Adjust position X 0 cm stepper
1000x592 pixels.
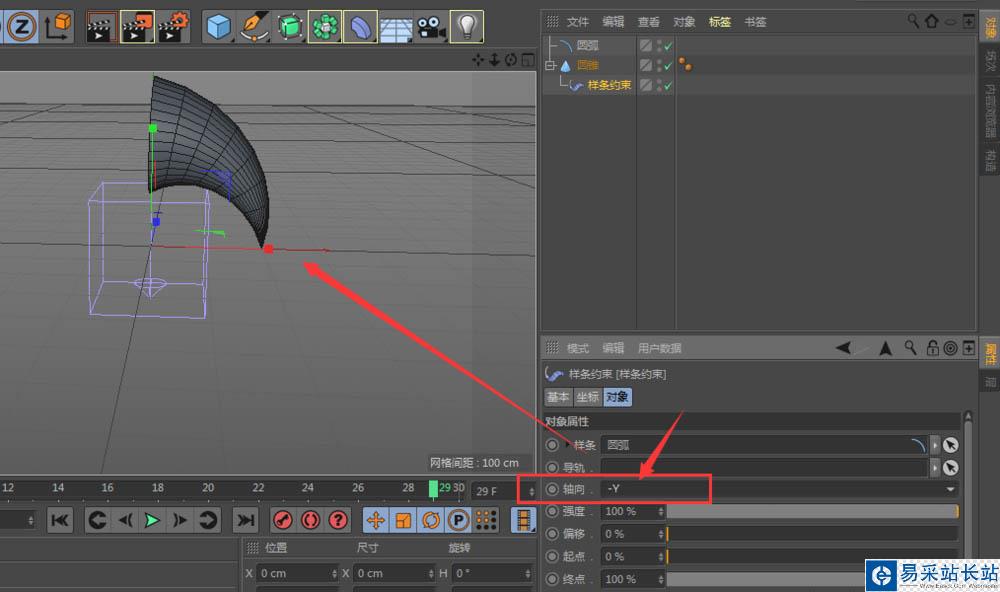[x=334, y=574]
